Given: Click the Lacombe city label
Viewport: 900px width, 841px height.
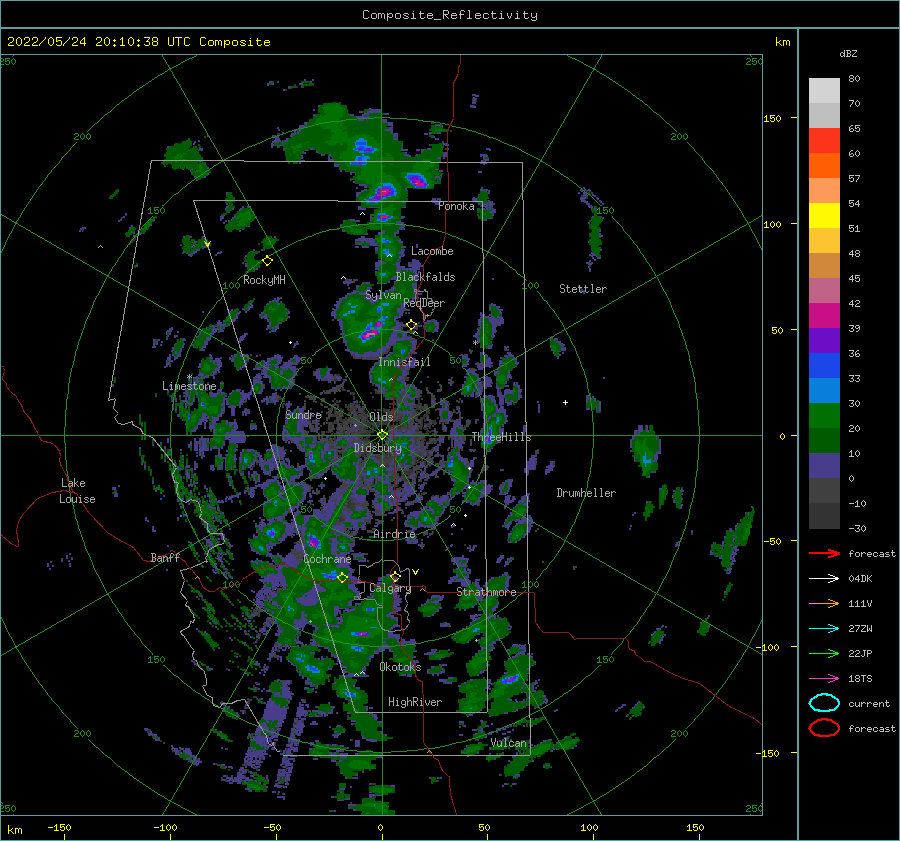Looking at the screenshot, I should pyautogui.click(x=432, y=251).
